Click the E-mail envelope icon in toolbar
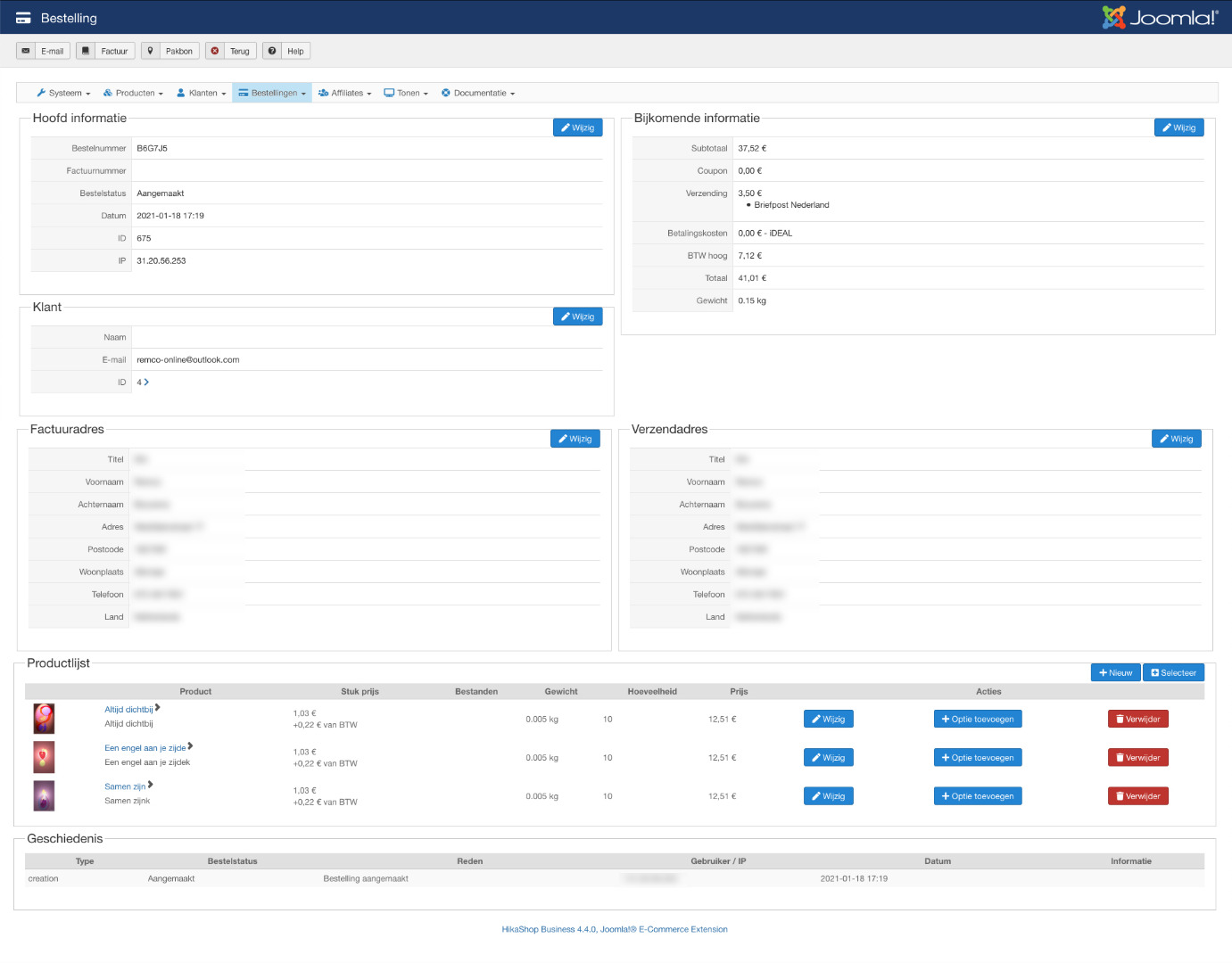The image size is (1232, 963). pyautogui.click(x=26, y=51)
